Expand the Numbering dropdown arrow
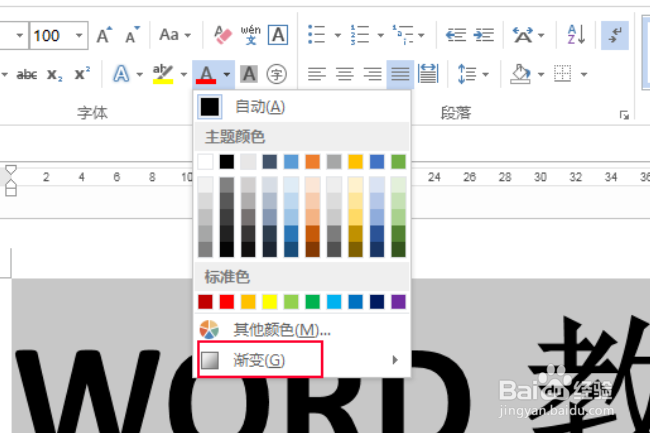The height and width of the screenshot is (433, 650). click(381, 35)
